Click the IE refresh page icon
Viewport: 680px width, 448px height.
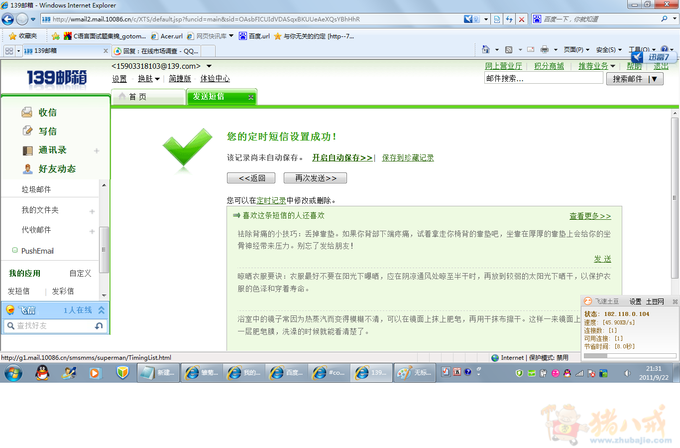(509, 19)
